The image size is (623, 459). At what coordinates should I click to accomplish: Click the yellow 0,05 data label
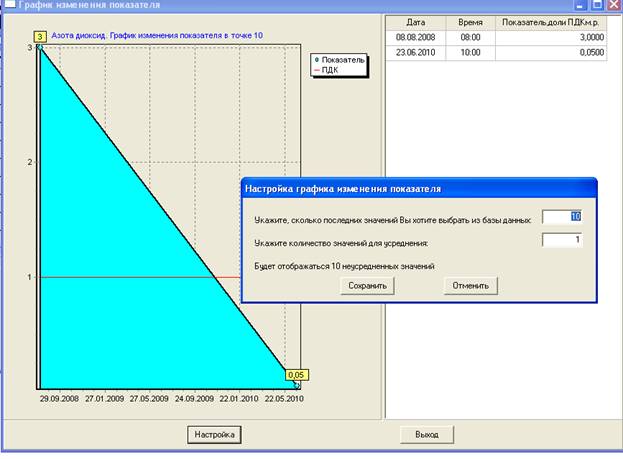(296, 375)
